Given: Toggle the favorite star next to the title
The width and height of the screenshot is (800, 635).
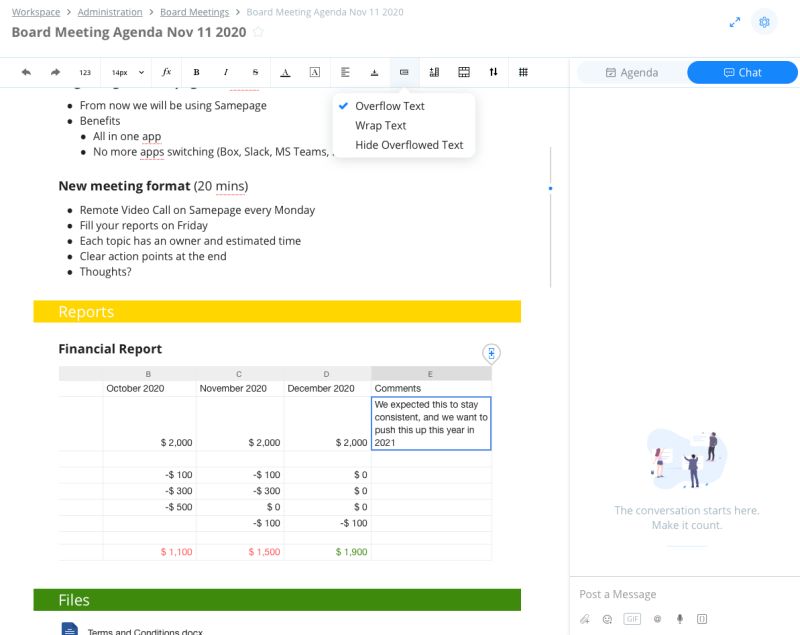Looking at the screenshot, I should click(257, 32).
